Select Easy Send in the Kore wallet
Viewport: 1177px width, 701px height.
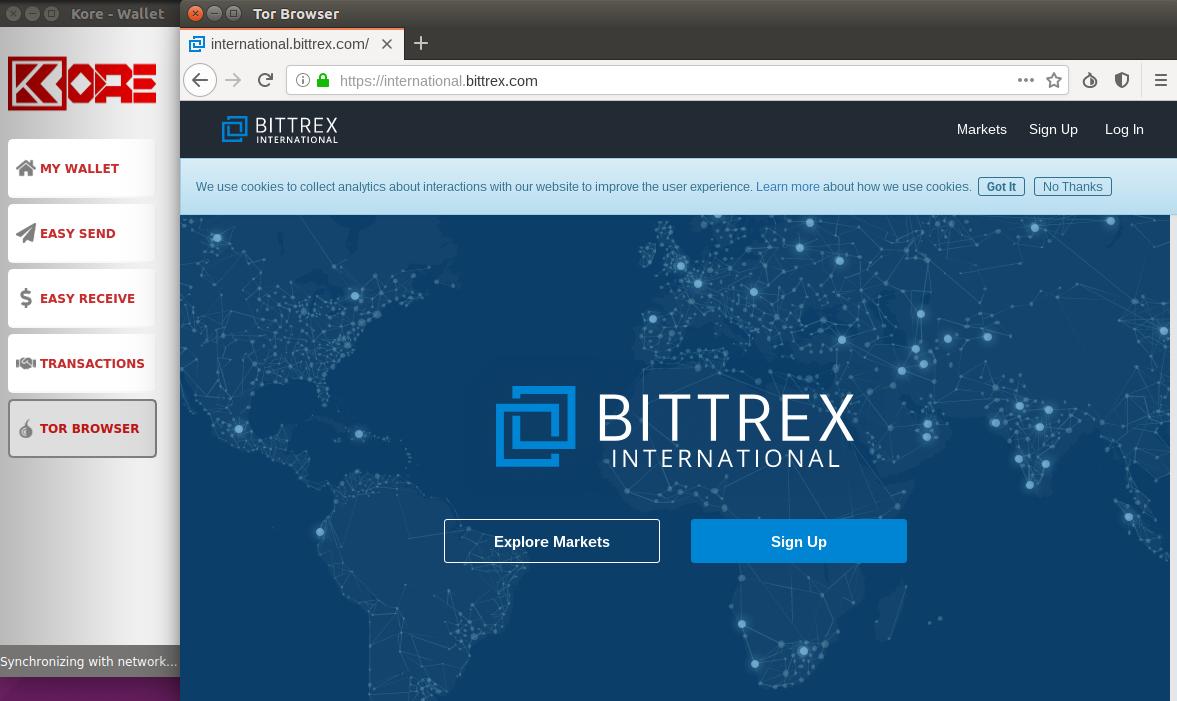(78, 233)
